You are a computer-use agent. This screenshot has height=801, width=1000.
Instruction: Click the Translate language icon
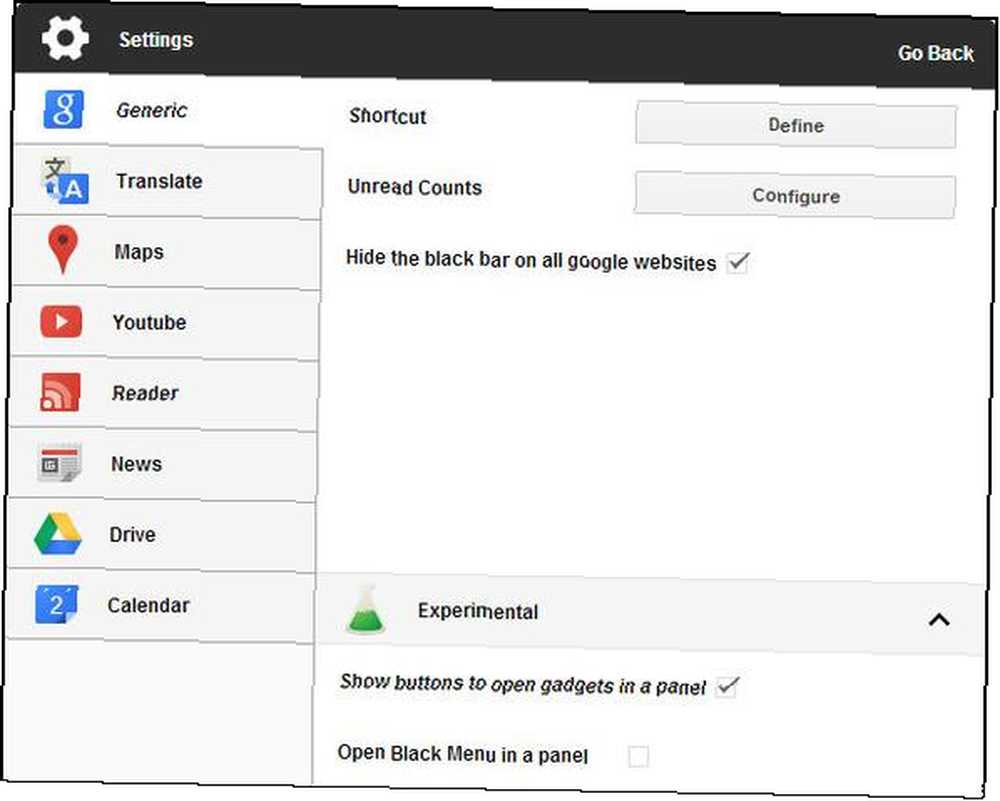click(64, 180)
